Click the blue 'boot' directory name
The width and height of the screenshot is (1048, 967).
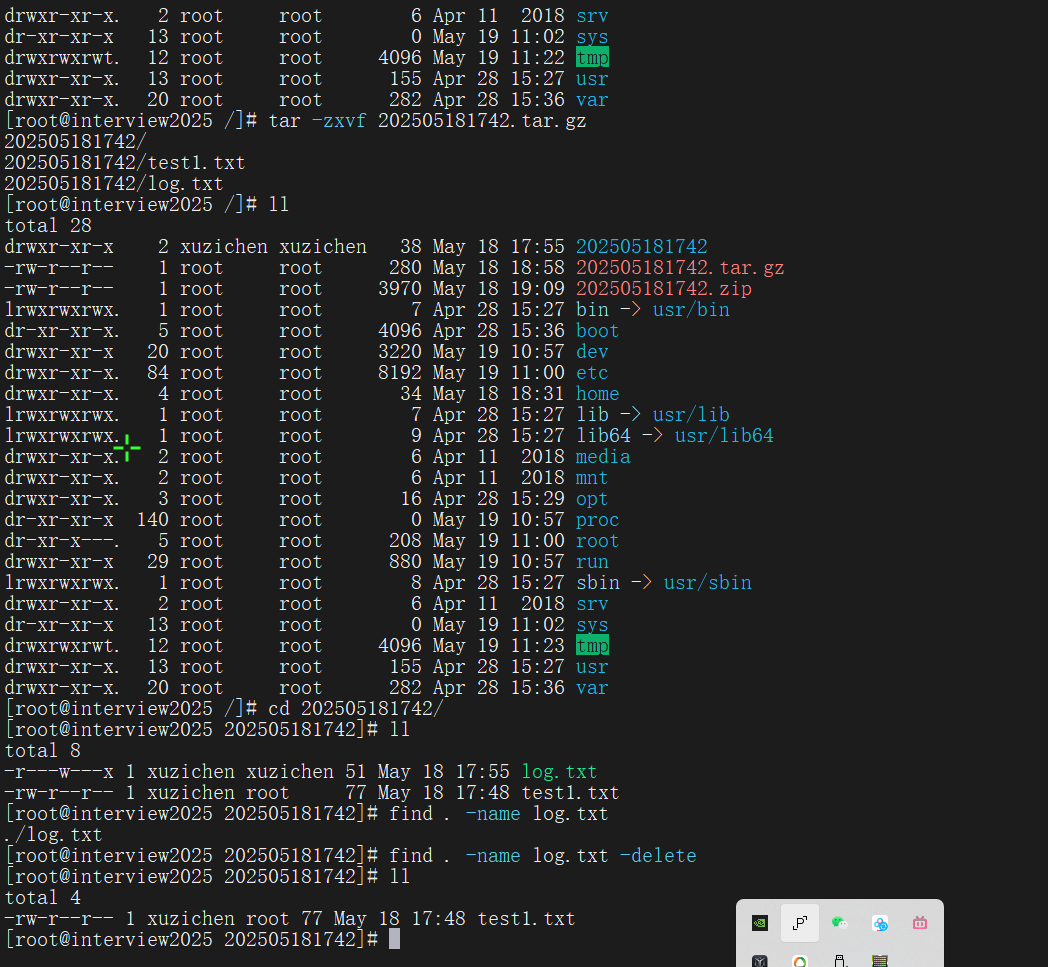[598, 331]
